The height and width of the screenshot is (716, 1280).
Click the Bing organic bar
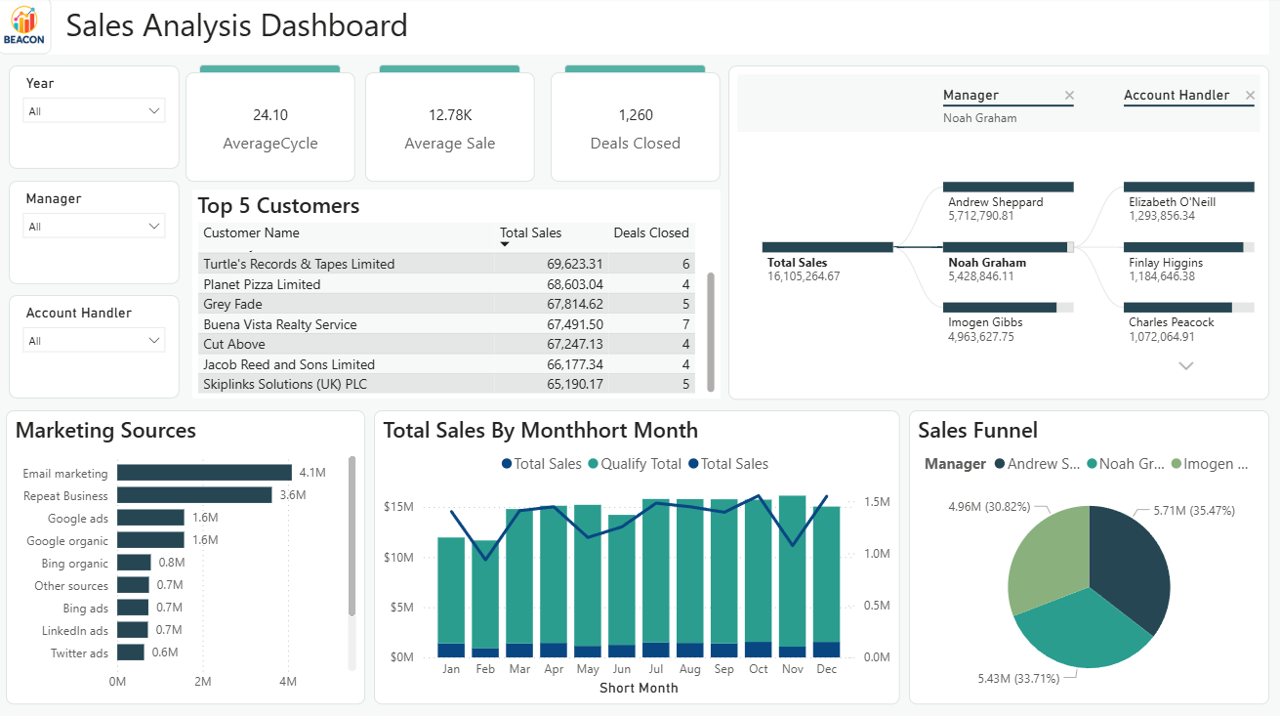[134, 563]
